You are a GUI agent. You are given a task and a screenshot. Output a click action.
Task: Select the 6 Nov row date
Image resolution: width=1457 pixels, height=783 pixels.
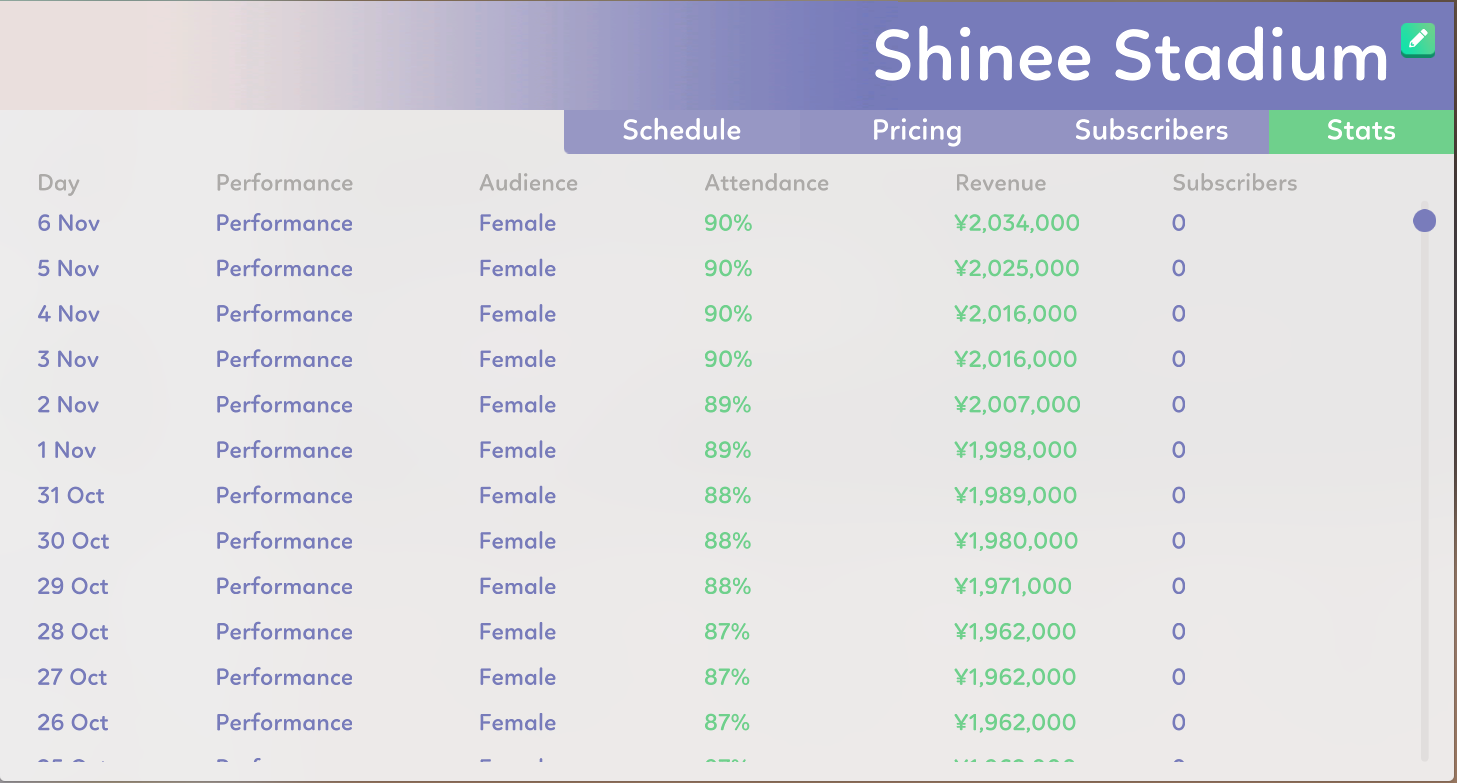(x=69, y=223)
